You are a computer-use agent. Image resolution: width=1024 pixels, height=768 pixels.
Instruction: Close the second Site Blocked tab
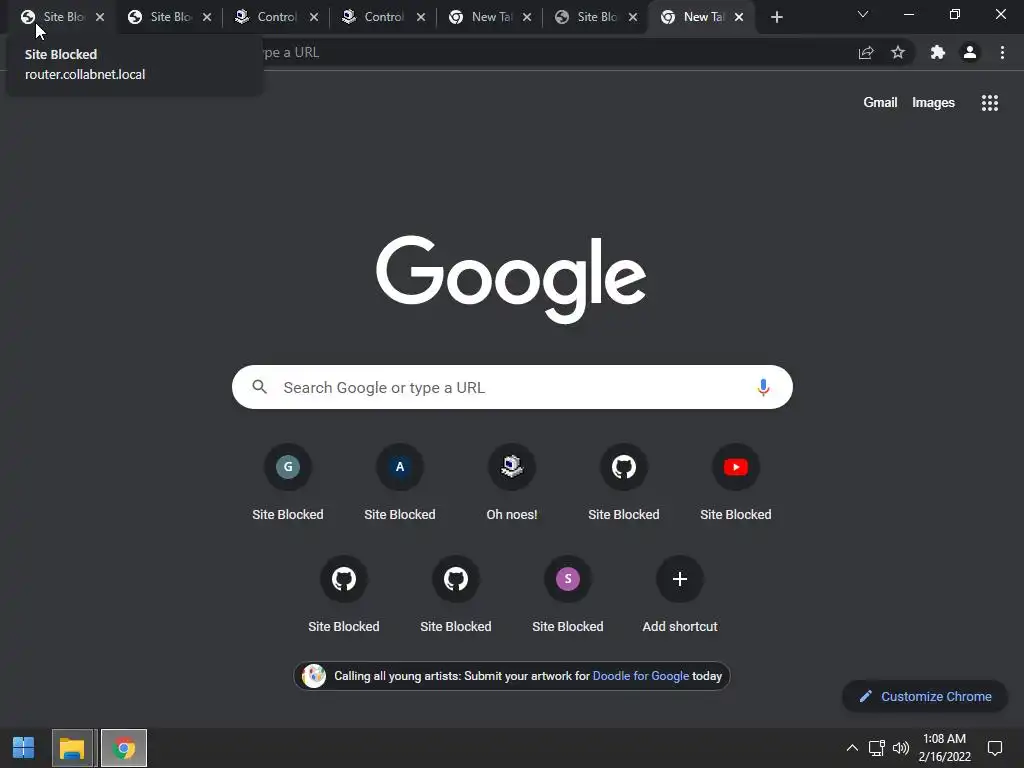coord(207,17)
